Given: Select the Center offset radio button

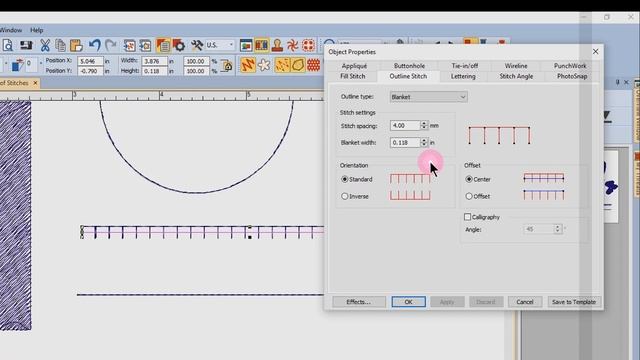Looking at the screenshot, I should [469, 179].
